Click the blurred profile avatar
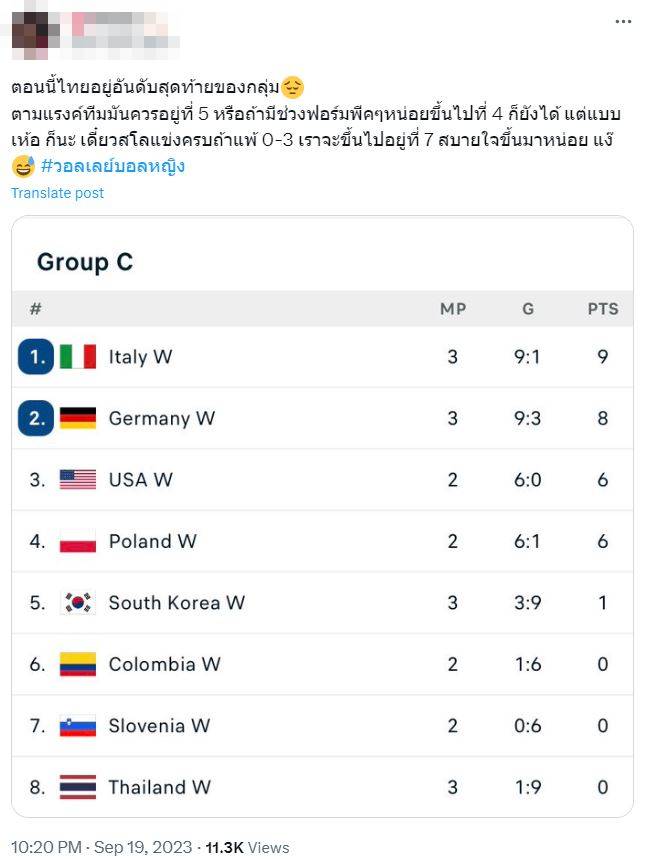This screenshot has height=859, width=649. 35,33
